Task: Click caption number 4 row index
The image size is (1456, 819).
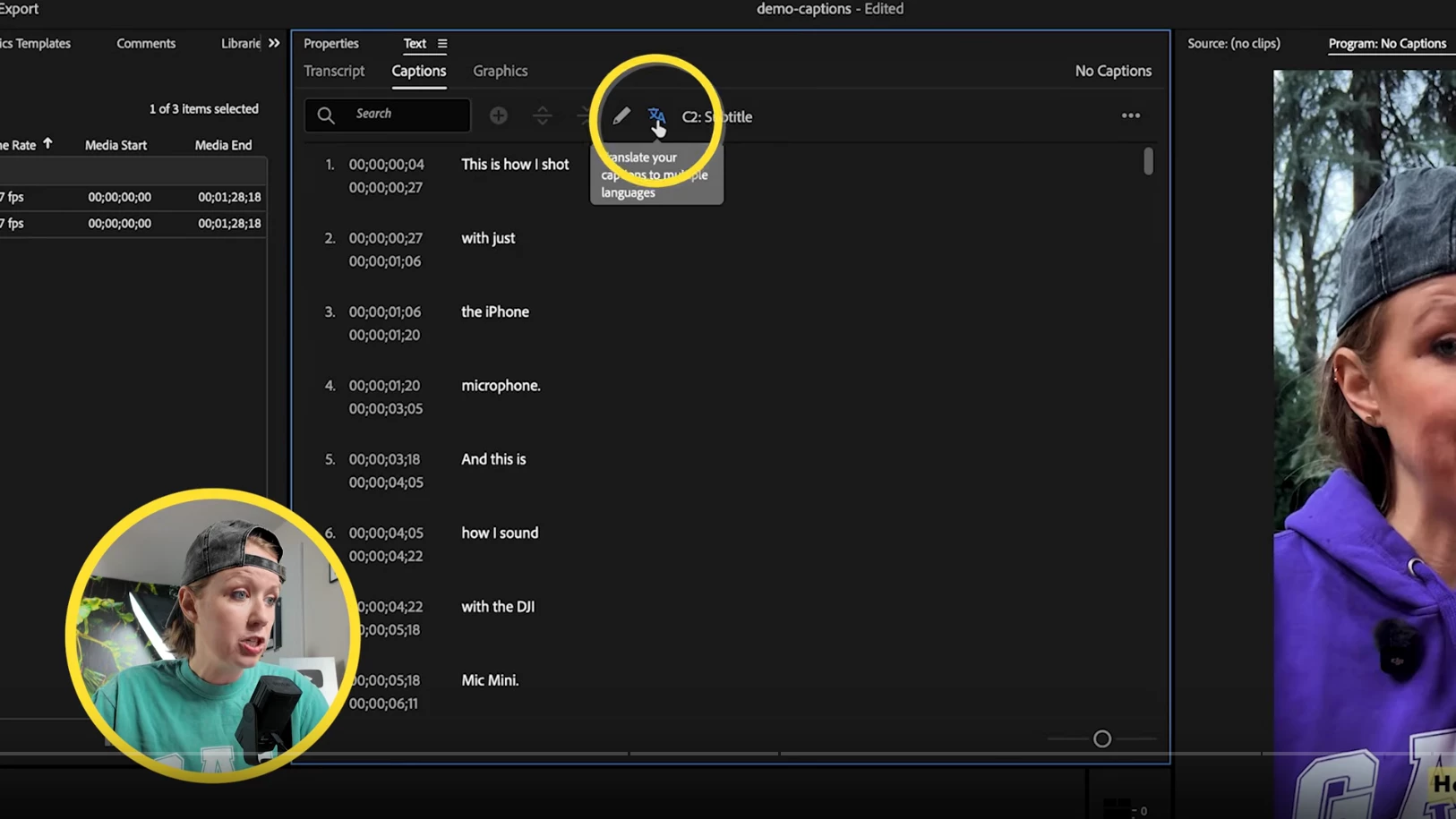Action: (x=330, y=386)
